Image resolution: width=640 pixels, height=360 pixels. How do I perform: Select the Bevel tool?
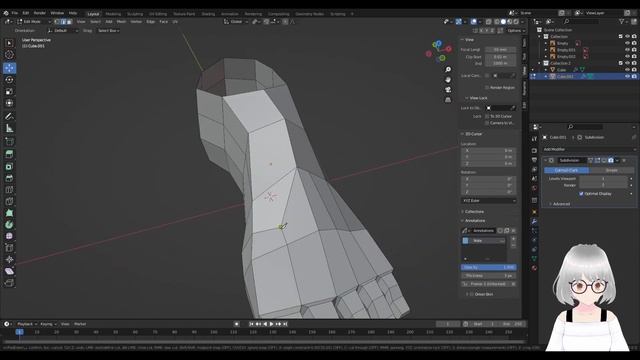pyautogui.click(x=9, y=178)
